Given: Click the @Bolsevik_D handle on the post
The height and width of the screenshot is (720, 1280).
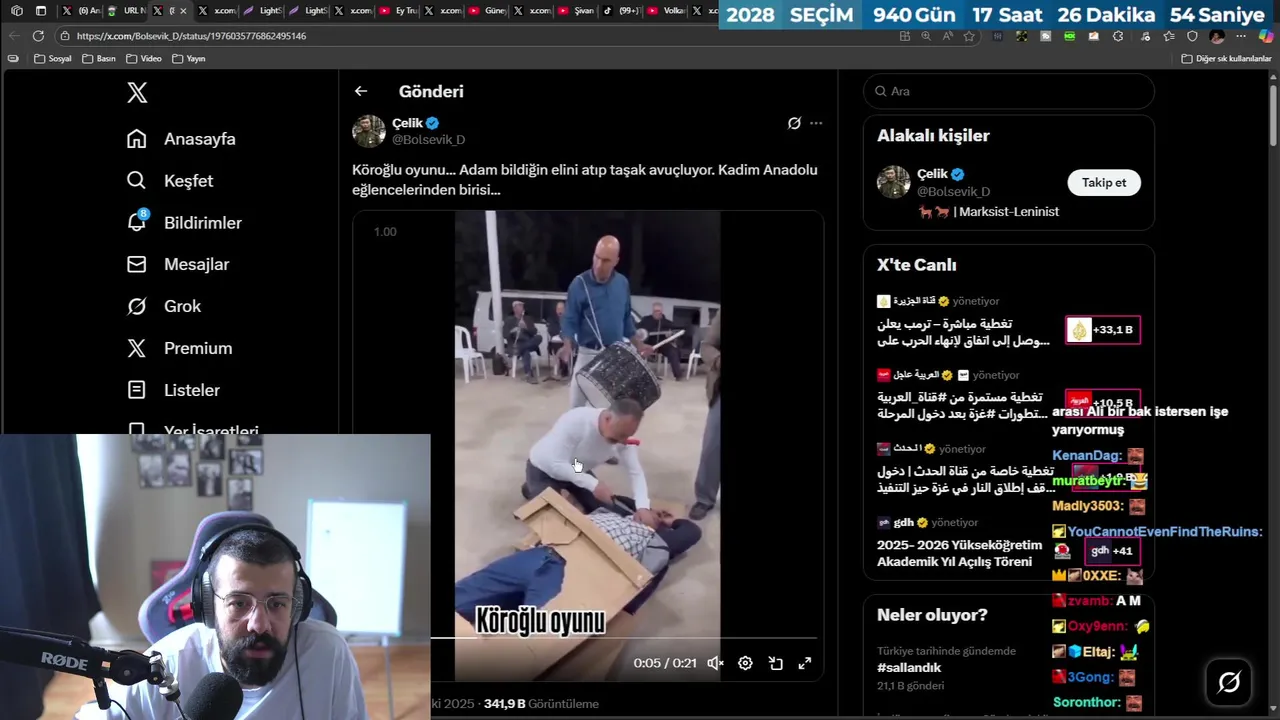Looking at the screenshot, I should click(x=428, y=140).
